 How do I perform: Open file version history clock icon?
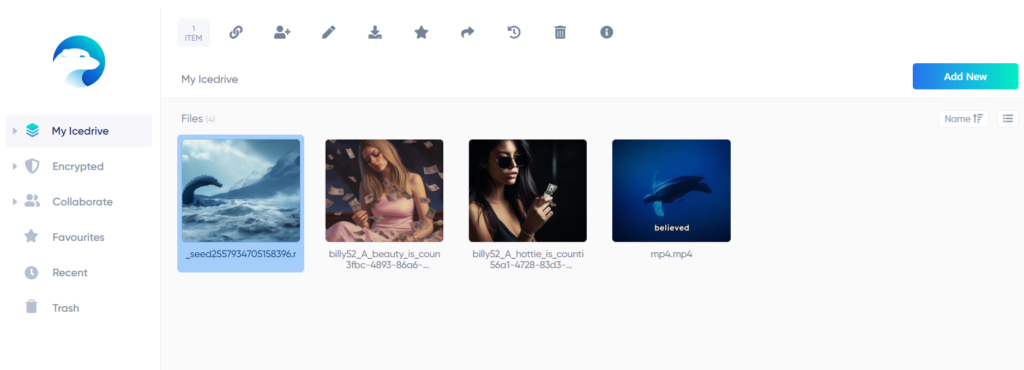[514, 32]
